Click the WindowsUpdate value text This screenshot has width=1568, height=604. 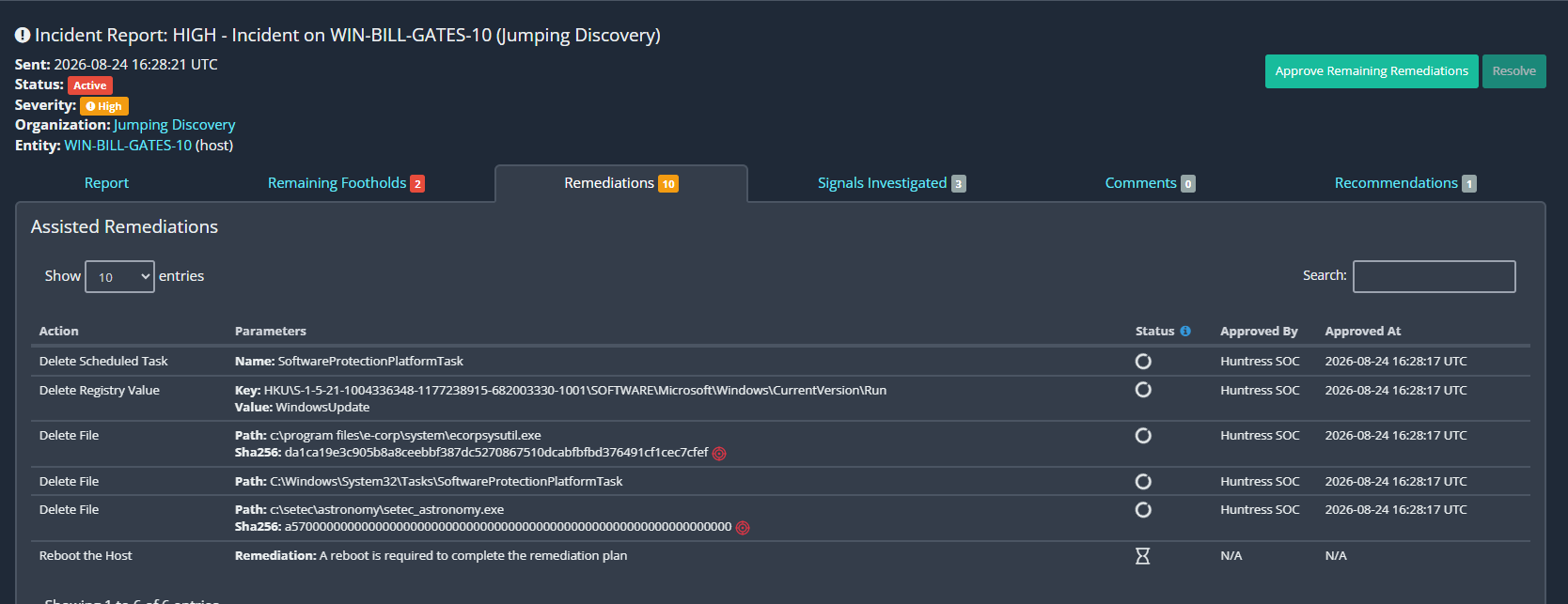pos(322,407)
